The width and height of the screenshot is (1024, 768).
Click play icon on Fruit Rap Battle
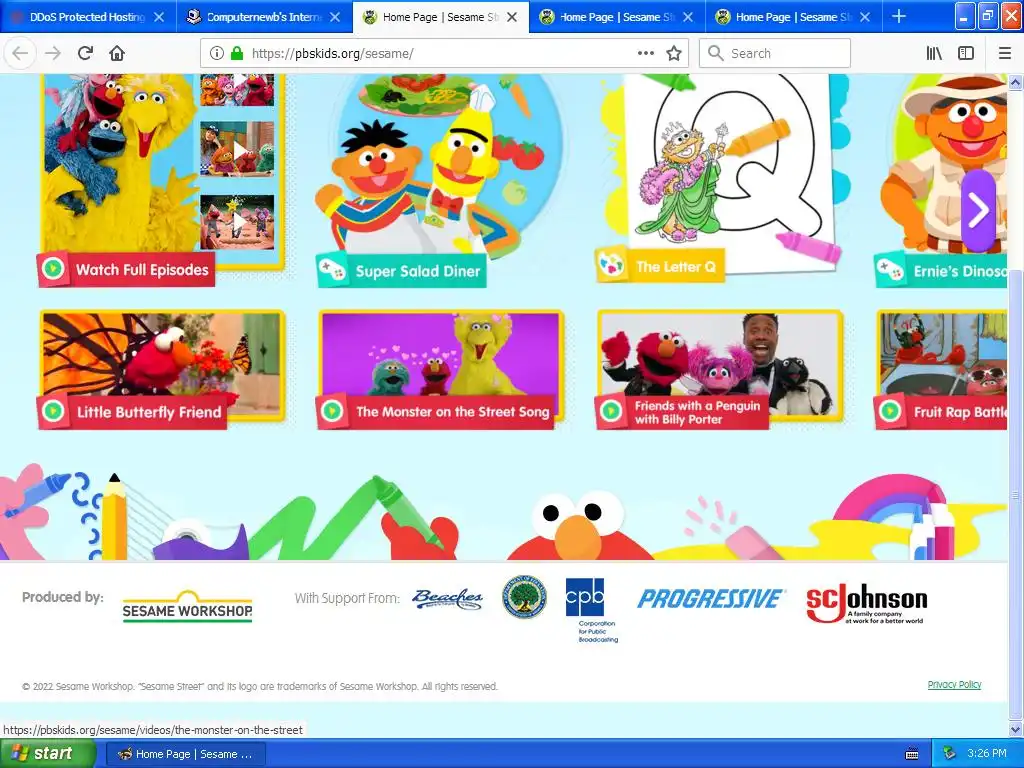click(889, 411)
